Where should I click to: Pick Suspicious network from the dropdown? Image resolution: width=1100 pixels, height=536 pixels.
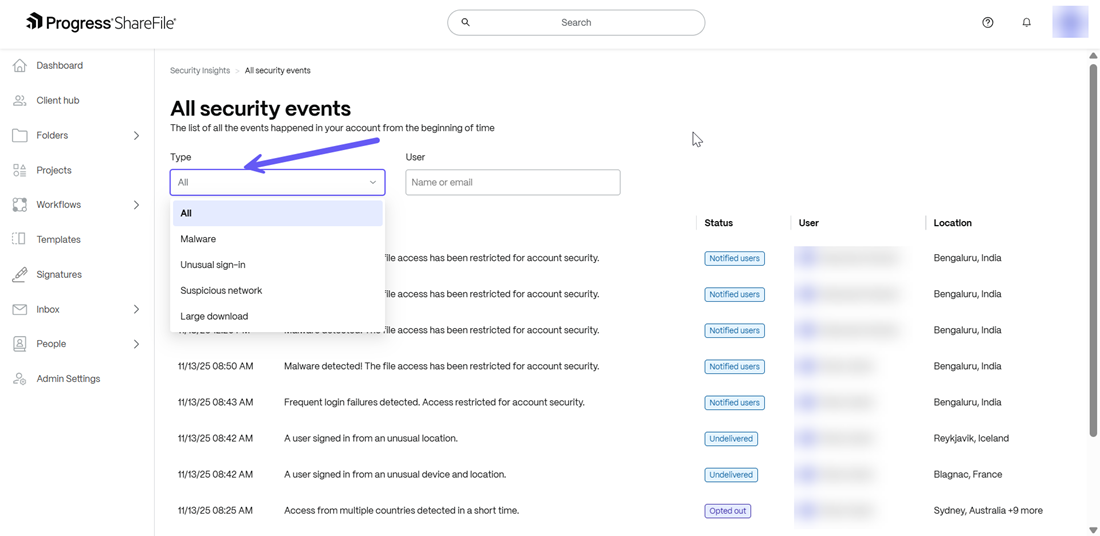coord(221,291)
